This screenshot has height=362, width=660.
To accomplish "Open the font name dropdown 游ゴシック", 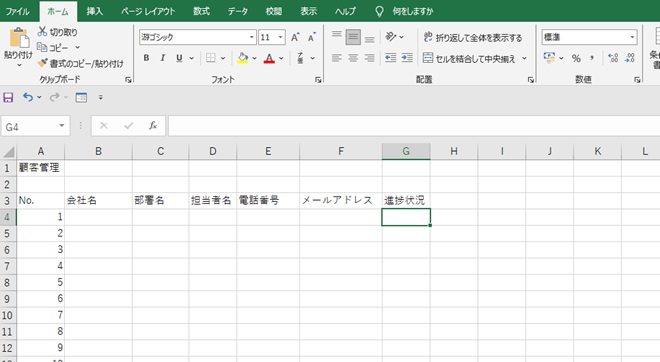I will click(251, 37).
